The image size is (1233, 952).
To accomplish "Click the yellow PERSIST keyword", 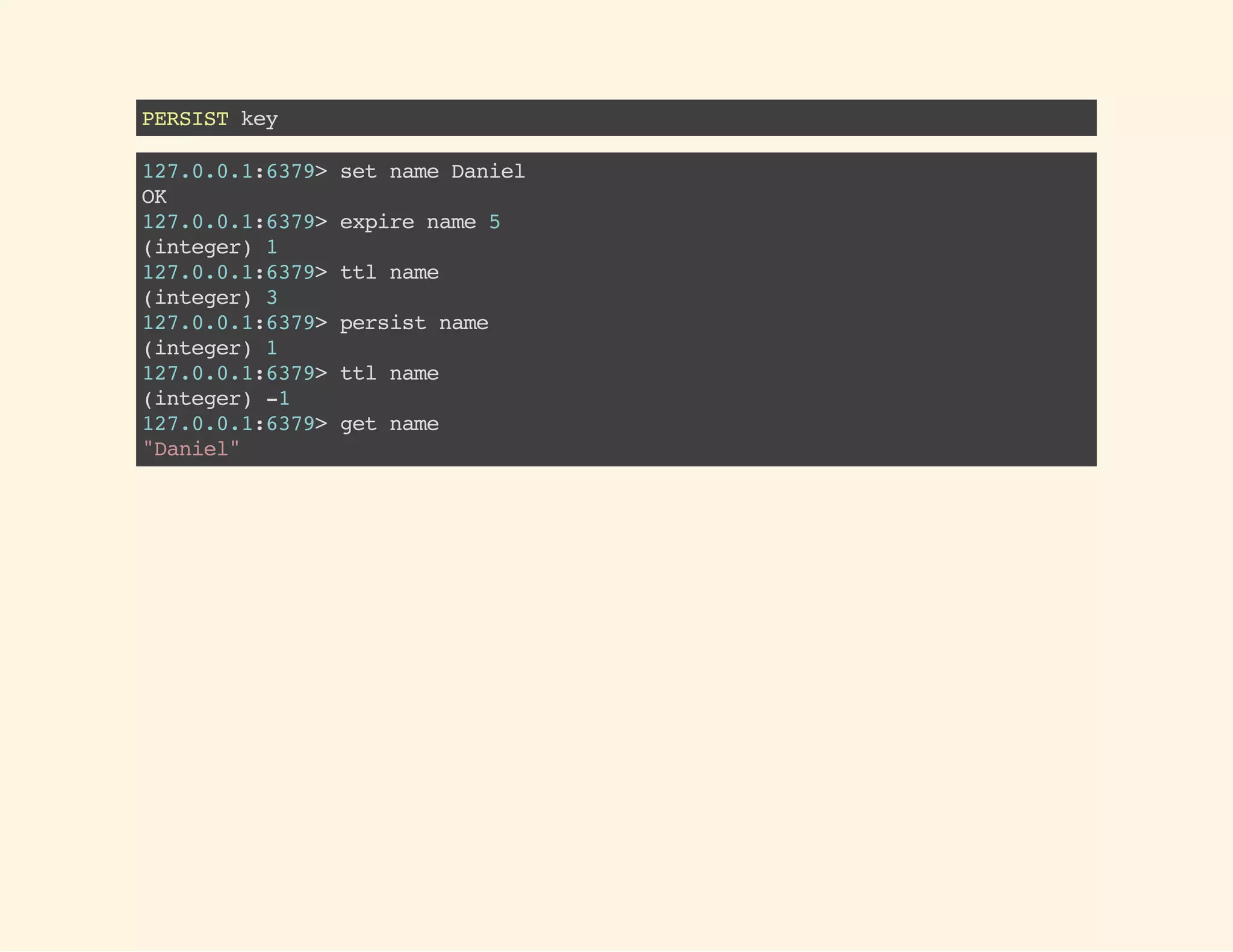I will (x=185, y=119).
